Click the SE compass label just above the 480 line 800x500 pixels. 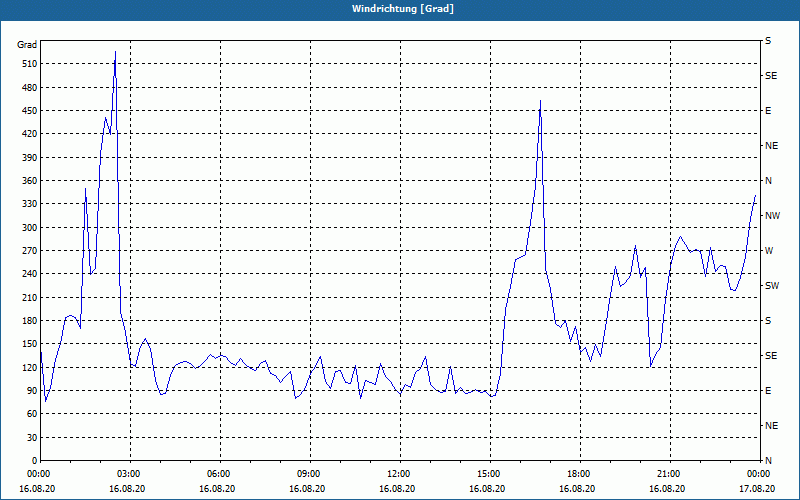(771, 76)
